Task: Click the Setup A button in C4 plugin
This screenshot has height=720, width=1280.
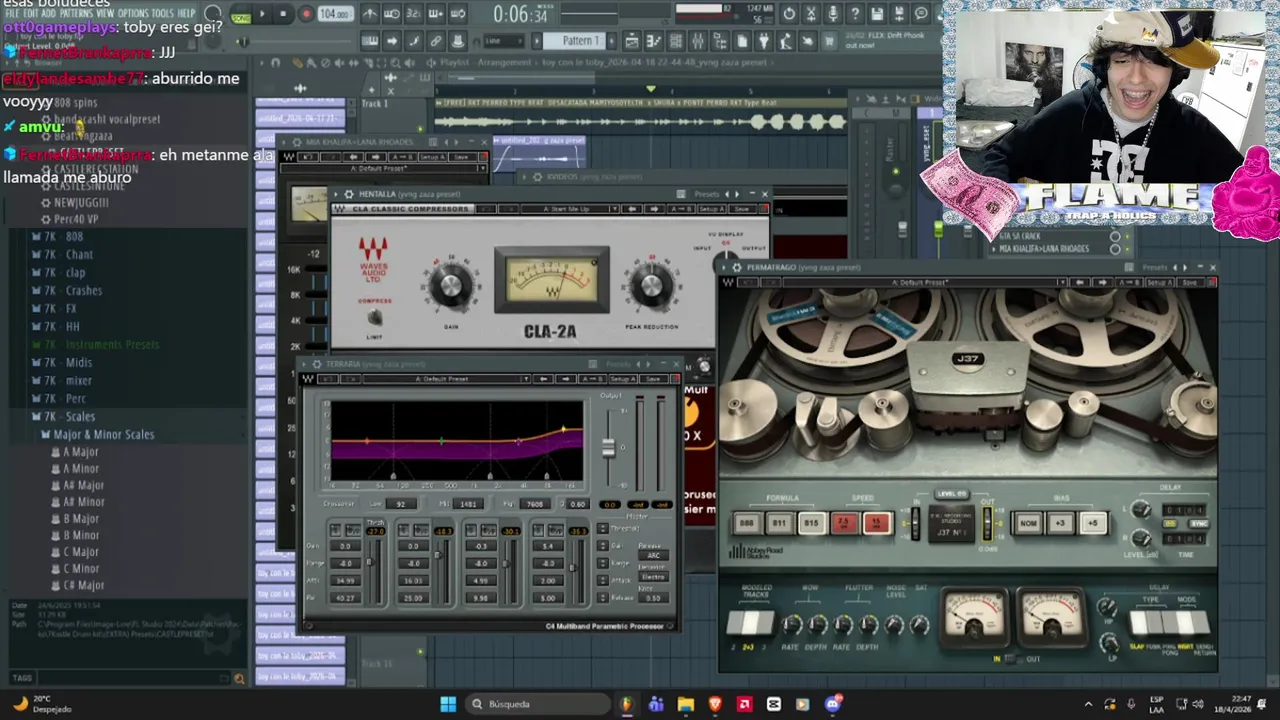Action: click(623, 379)
